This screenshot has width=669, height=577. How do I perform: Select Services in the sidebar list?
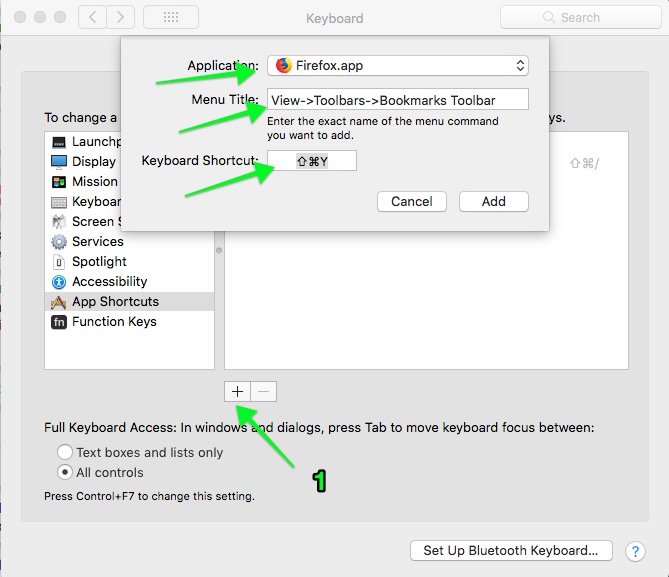[x=129, y=242]
